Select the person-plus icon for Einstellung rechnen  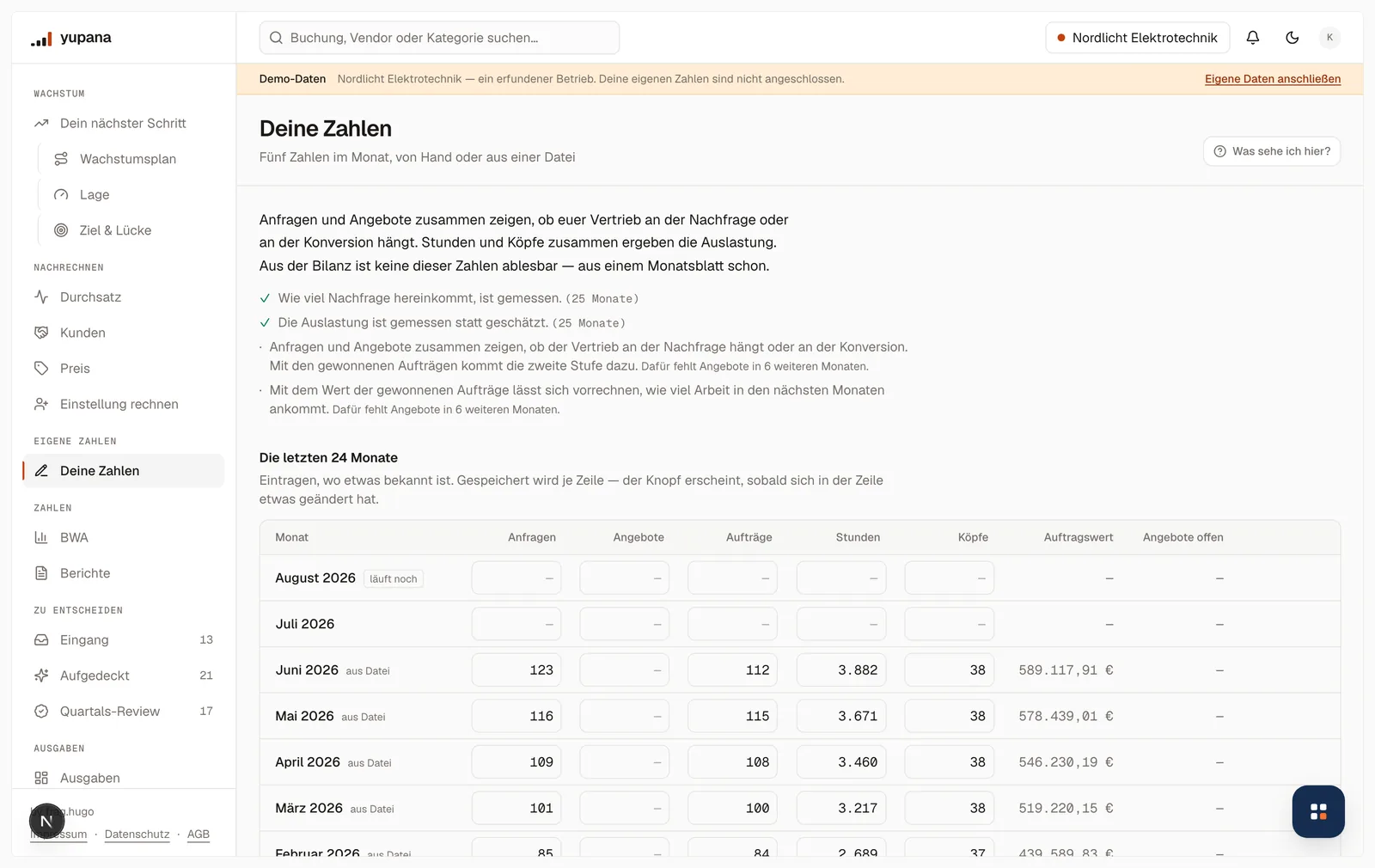41,404
